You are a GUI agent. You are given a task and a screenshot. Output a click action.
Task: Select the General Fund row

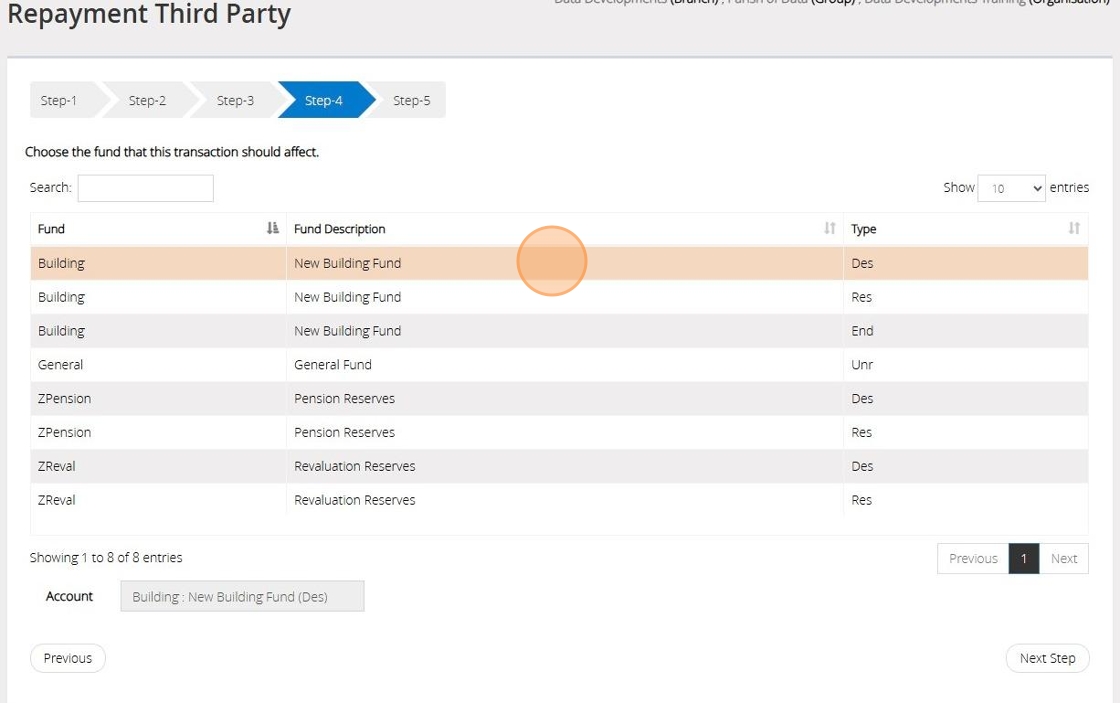click(x=333, y=365)
